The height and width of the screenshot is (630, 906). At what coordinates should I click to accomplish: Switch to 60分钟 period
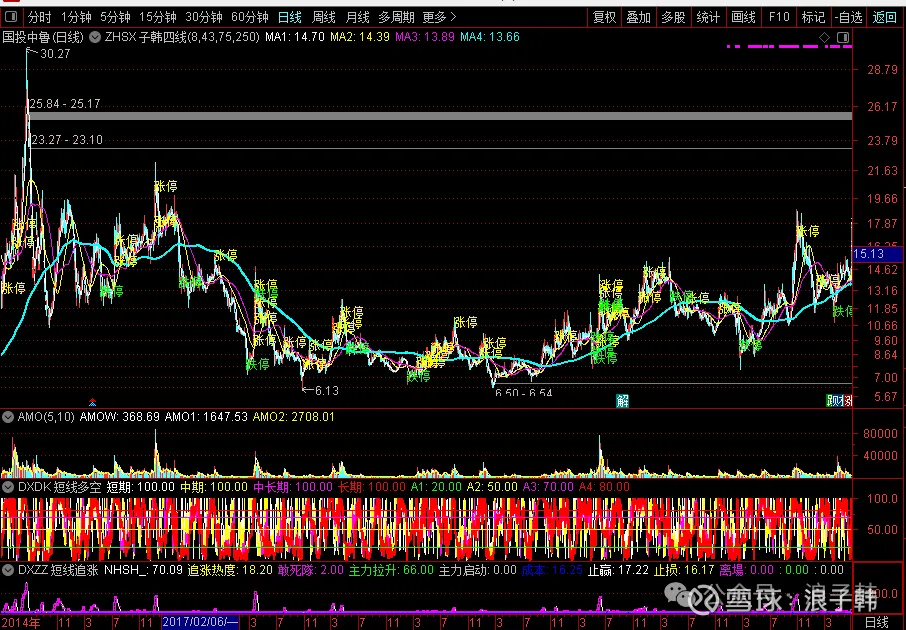[250, 17]
